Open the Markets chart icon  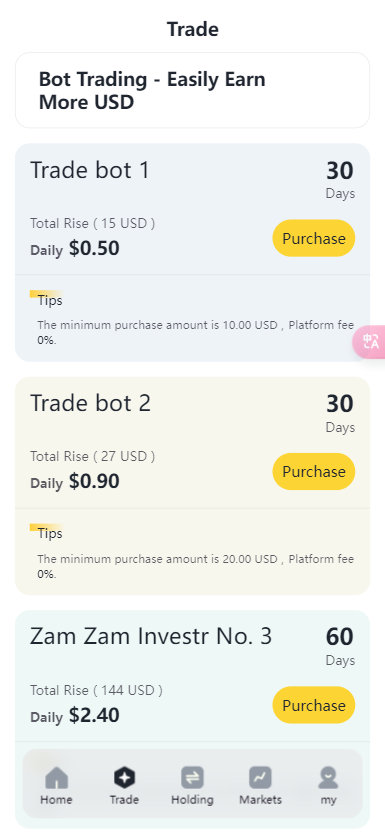[260, 778]
